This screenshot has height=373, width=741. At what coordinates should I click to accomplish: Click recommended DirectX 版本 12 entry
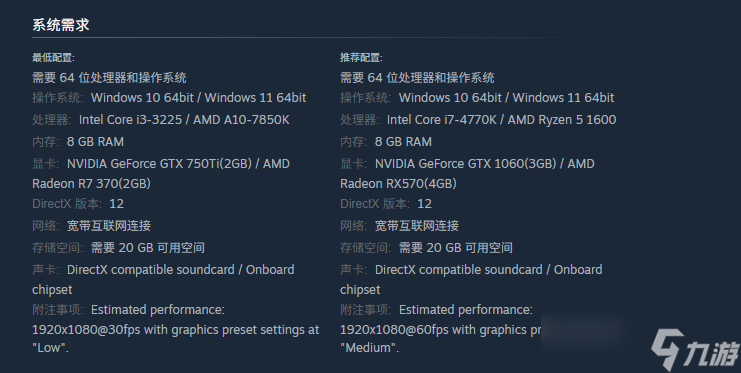pos(386,204)
